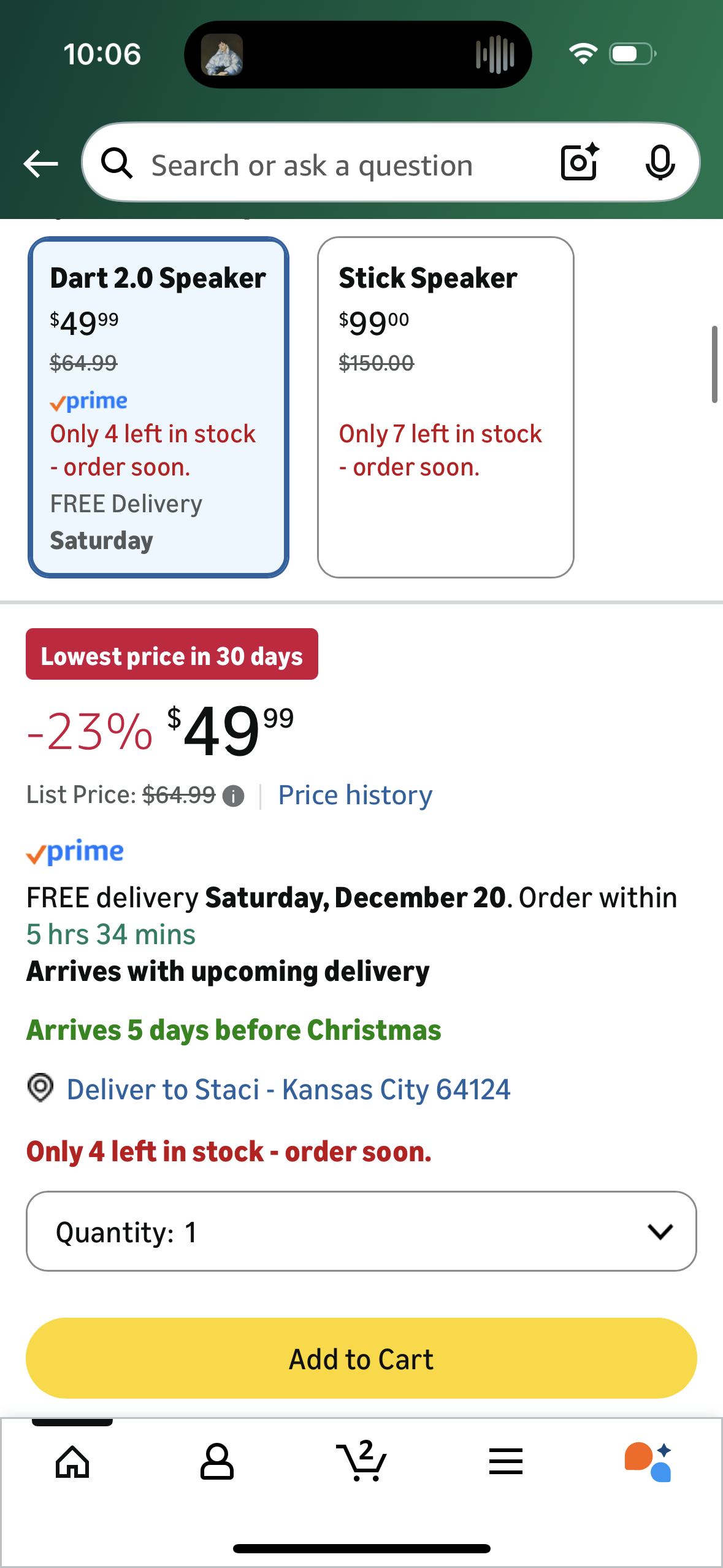Tap the back arrow icon

pyautogui.click(x=40, y=164)
